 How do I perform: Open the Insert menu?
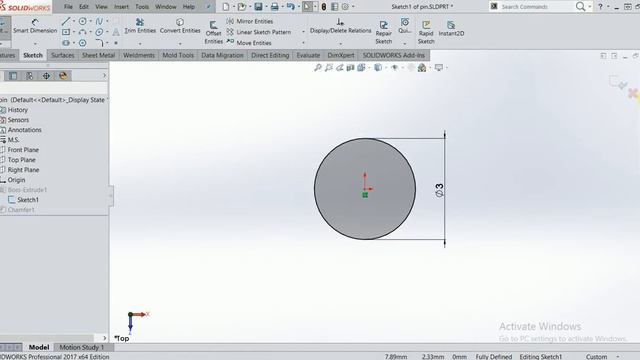pyautogui.click(x=121, y=7)
